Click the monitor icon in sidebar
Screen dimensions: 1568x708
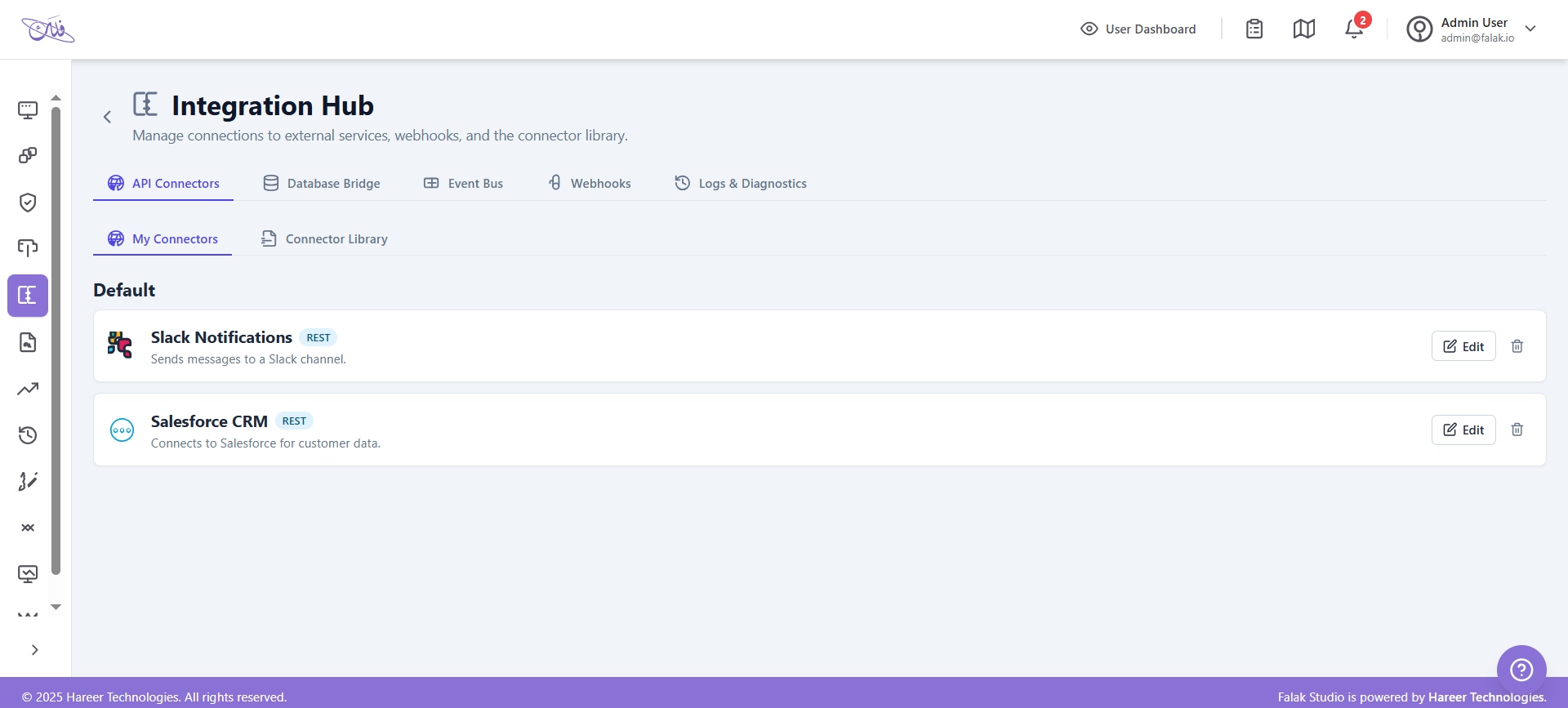pyautogui.click(x=28, y=109)
